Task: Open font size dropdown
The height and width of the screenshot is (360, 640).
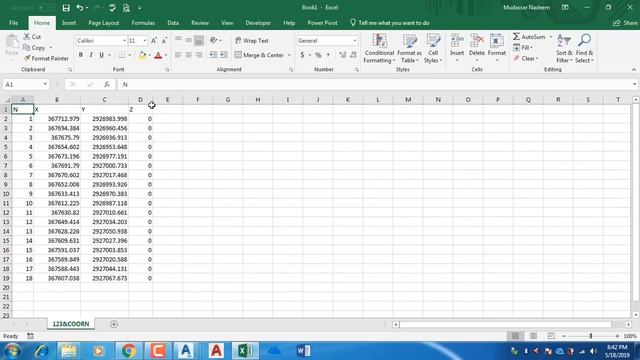Action: [x=144, y=41]
